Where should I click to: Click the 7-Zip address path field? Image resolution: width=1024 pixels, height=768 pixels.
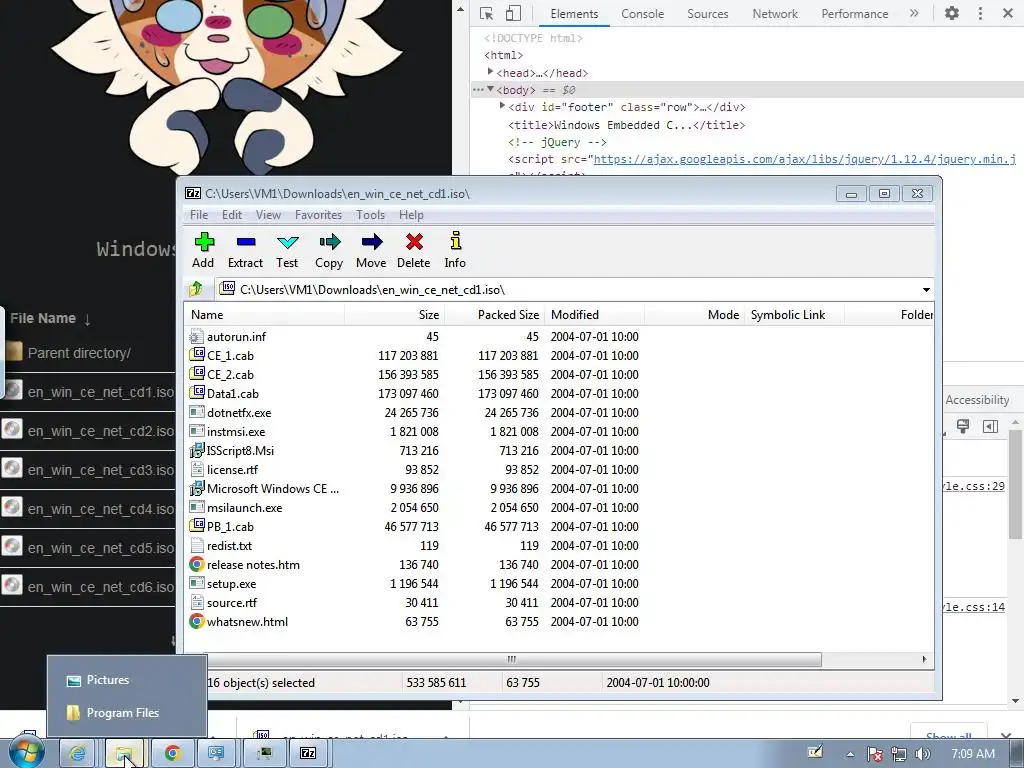[x=568, y=289]
